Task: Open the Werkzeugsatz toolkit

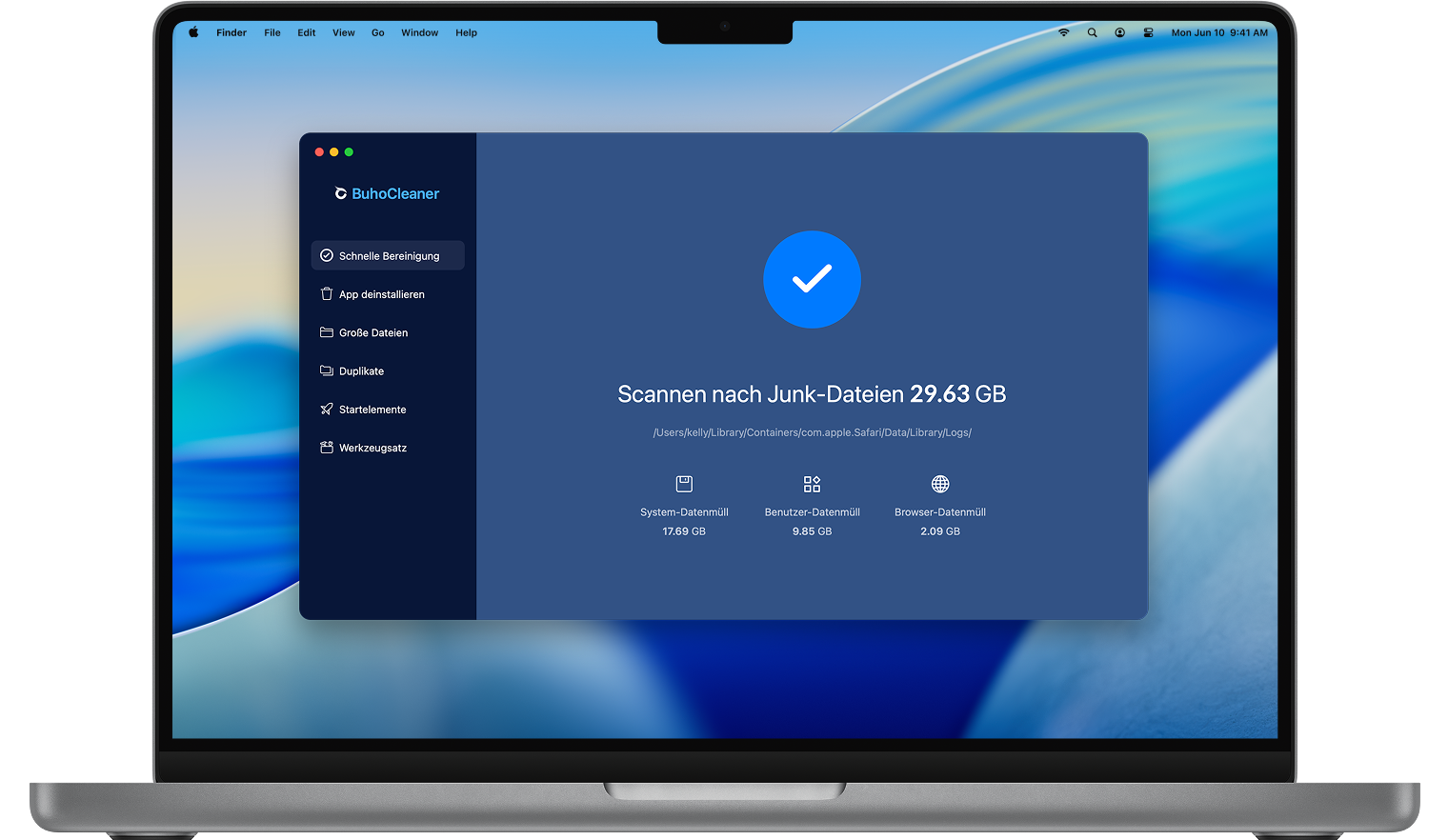Action: 372,448
